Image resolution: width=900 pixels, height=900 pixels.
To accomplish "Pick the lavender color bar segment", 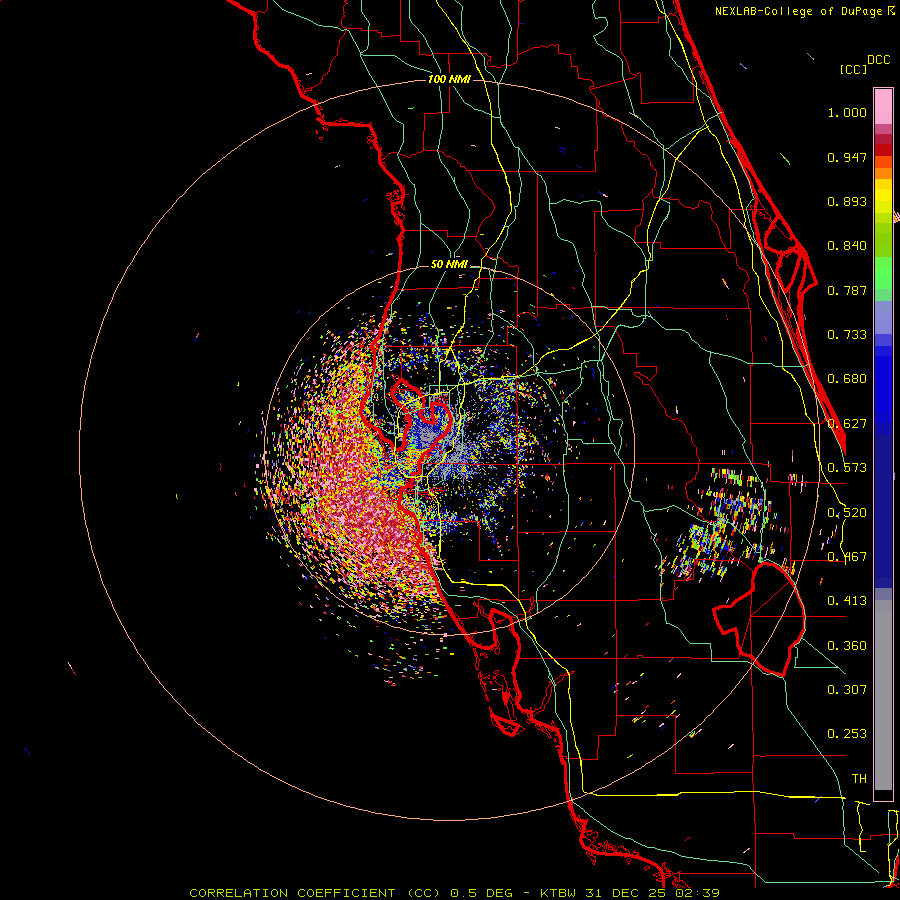I will (883, 317).
